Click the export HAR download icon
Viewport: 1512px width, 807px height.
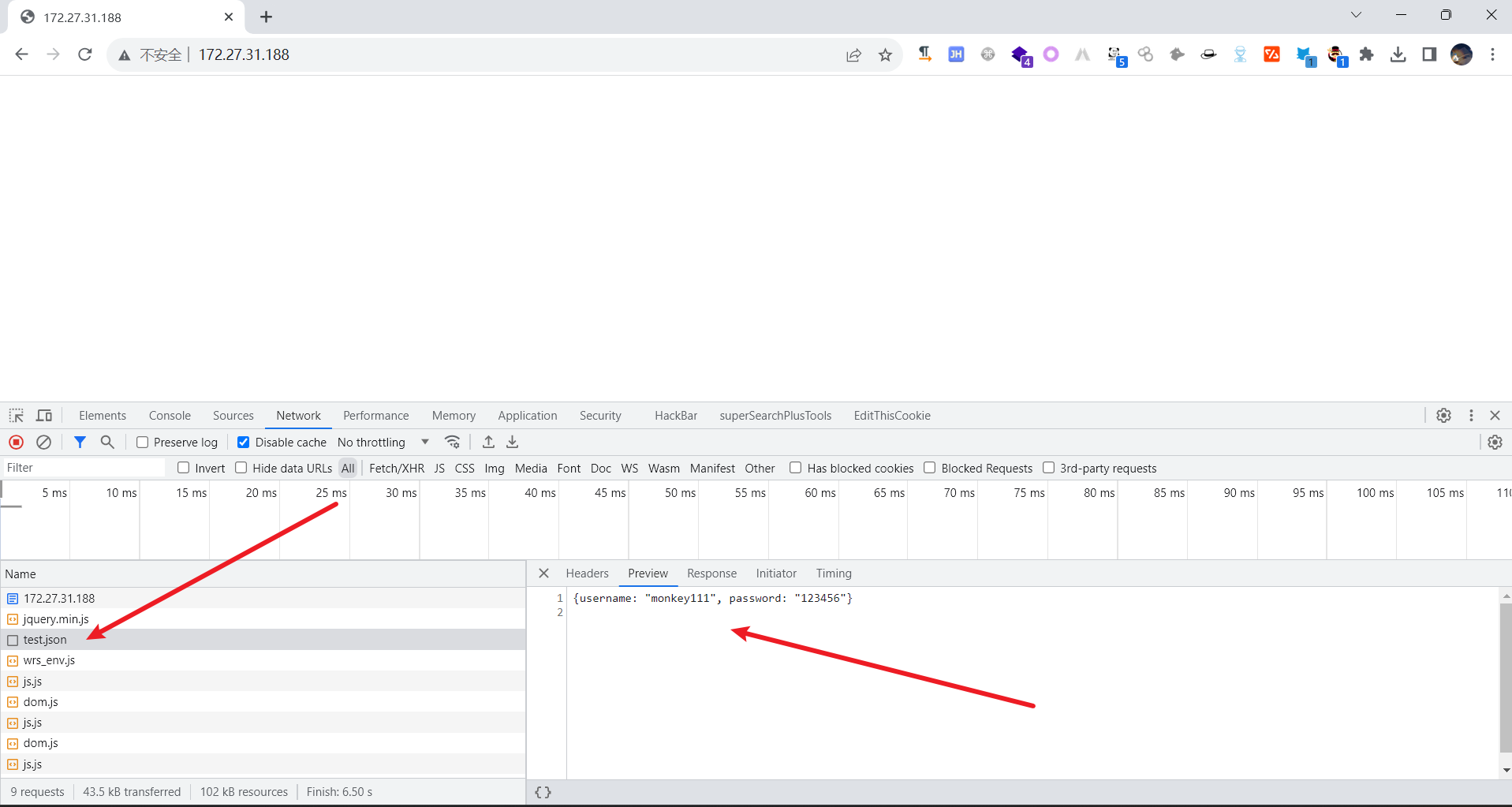(513, 443)
